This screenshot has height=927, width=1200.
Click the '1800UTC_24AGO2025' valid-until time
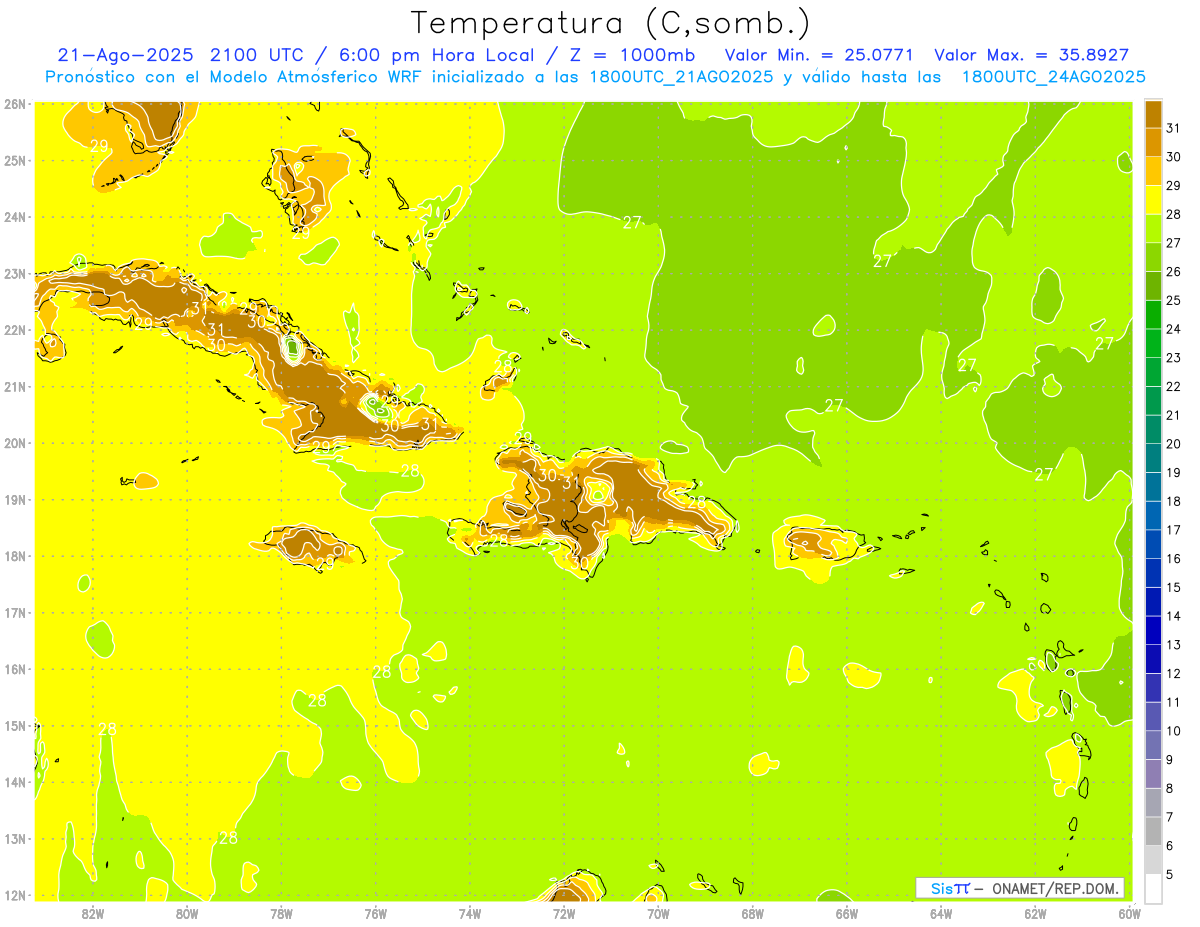(1053, 77)
